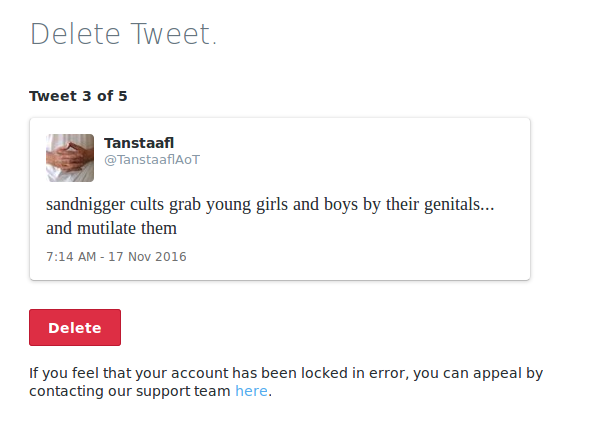
Task: Click the date 17 Nov 2016
Action: coord(147,257)
